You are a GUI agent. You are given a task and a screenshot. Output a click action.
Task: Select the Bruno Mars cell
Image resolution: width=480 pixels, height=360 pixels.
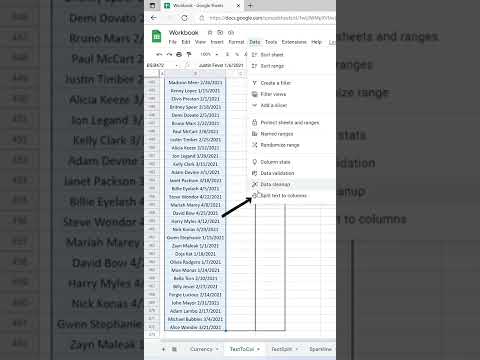tap(195, 123)
